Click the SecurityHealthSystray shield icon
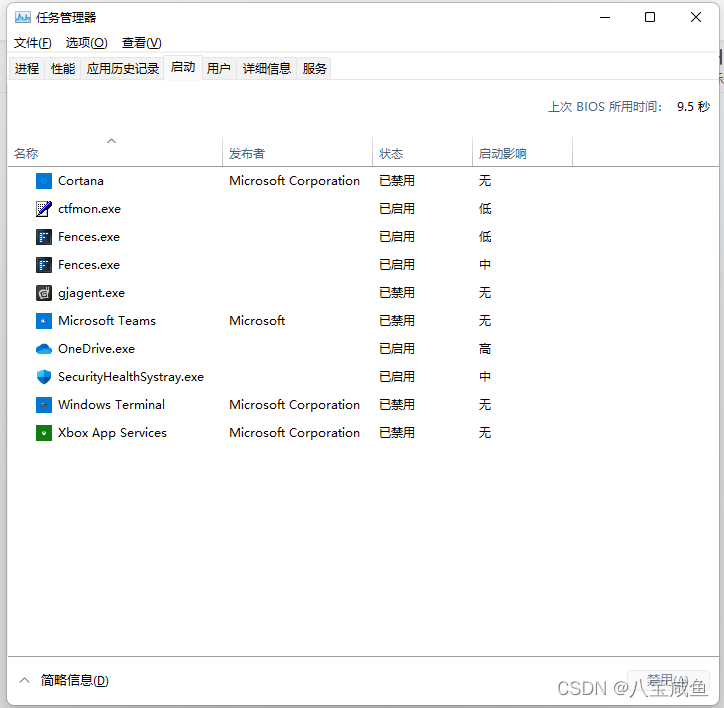The width and height of the screenshot is (724, 708). [44, 377]
